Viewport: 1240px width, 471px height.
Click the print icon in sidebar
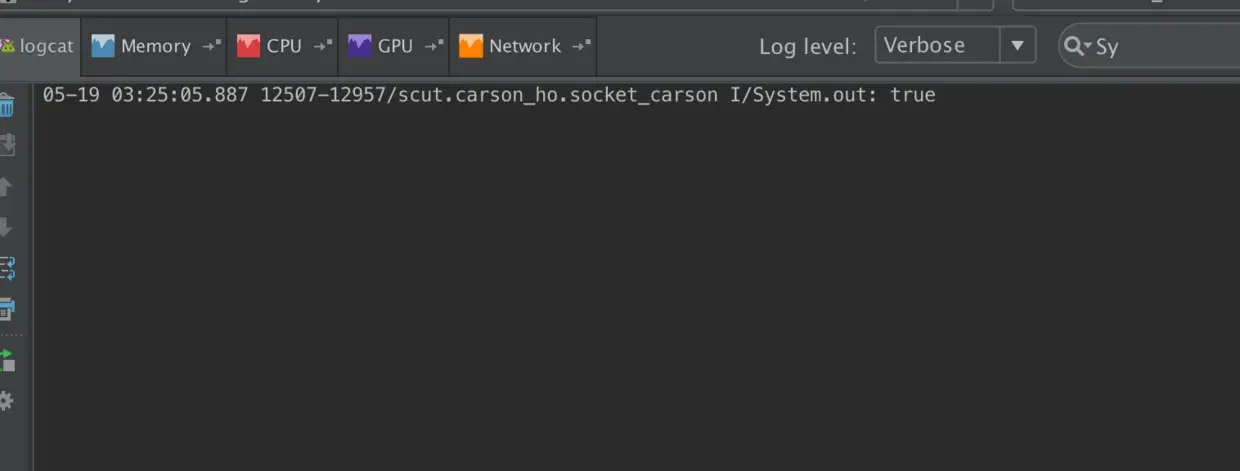[6, 309]
